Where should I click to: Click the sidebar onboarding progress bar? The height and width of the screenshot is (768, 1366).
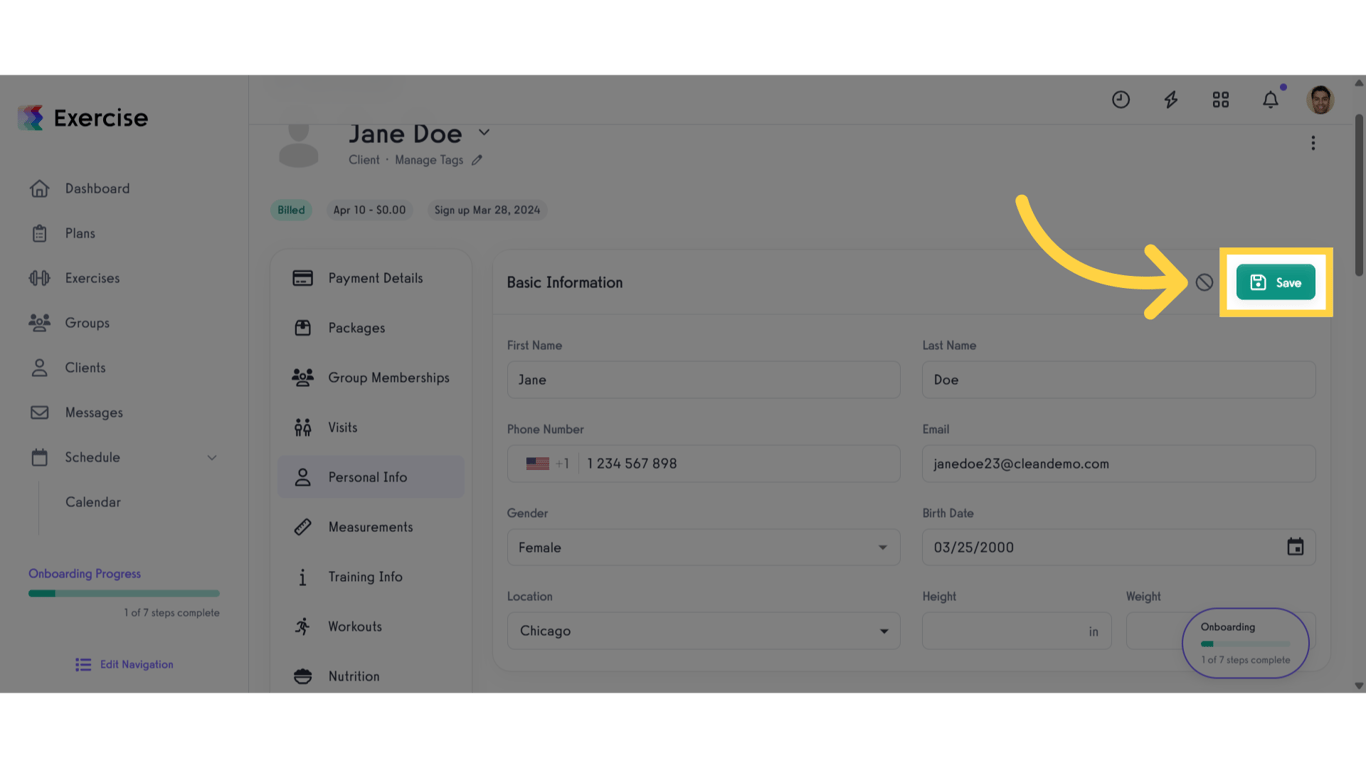[x=124, y=594]
